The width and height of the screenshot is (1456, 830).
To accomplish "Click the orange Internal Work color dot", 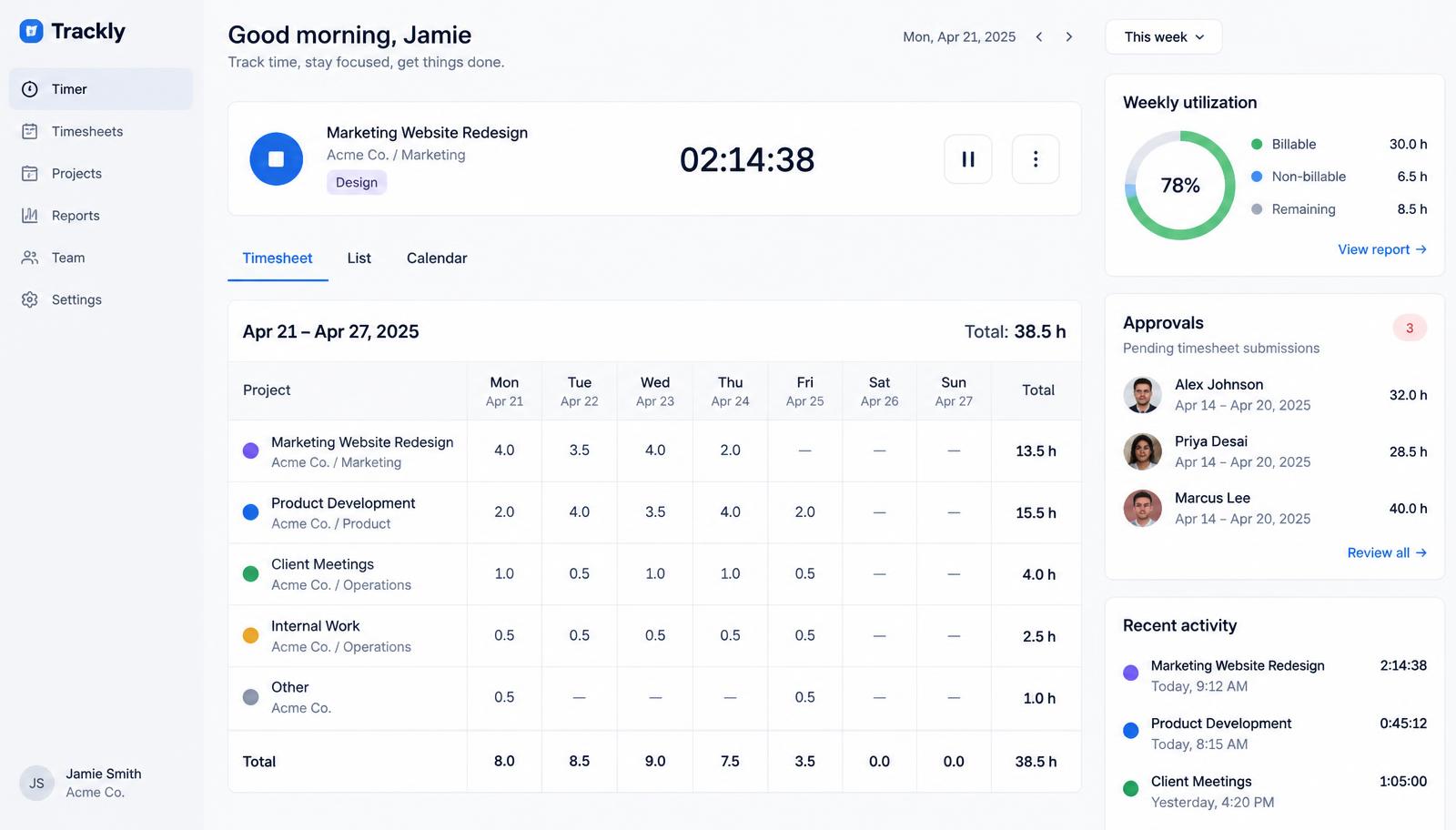I will click(251, 635).
